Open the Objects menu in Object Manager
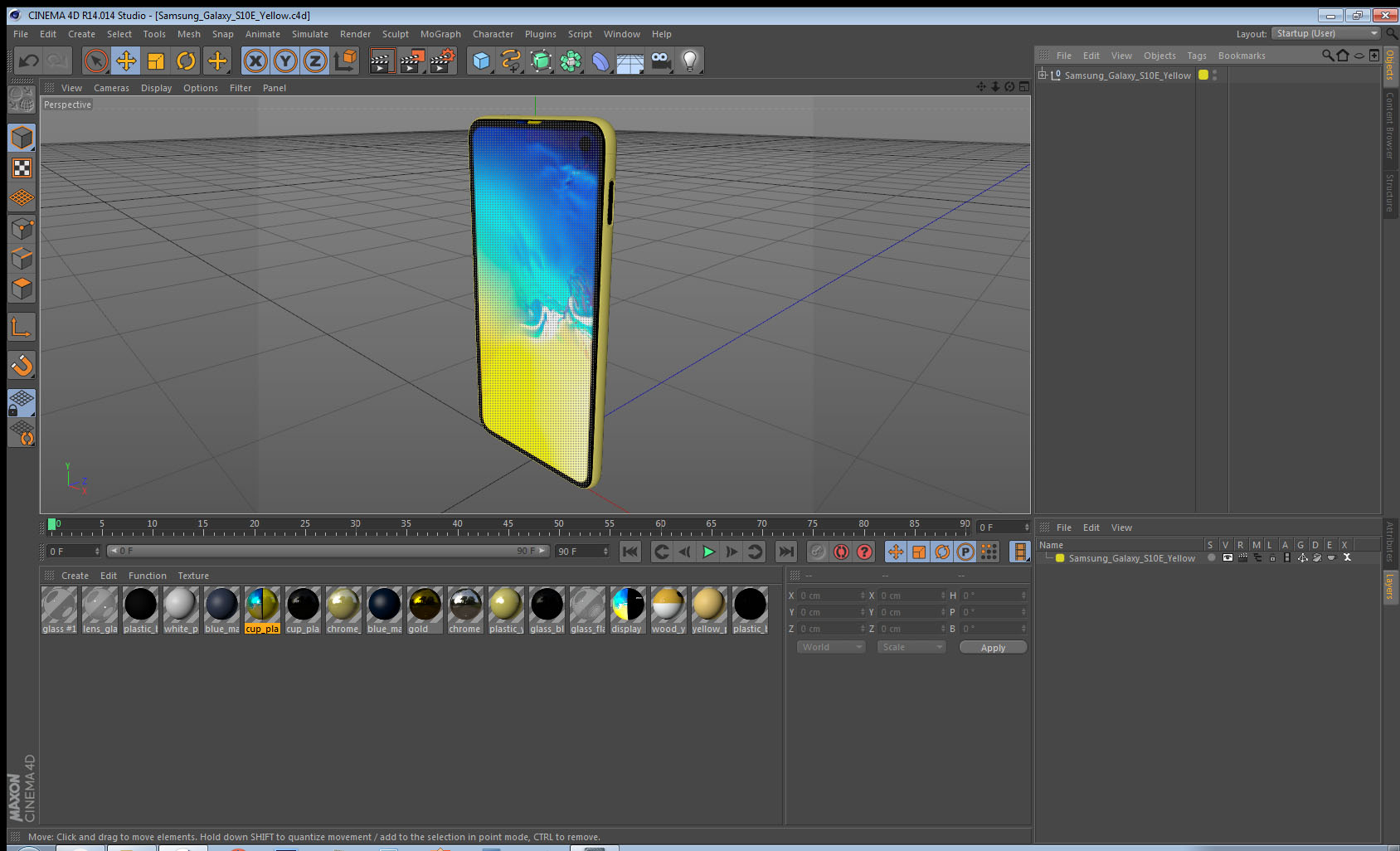 tap(1159, 56)
